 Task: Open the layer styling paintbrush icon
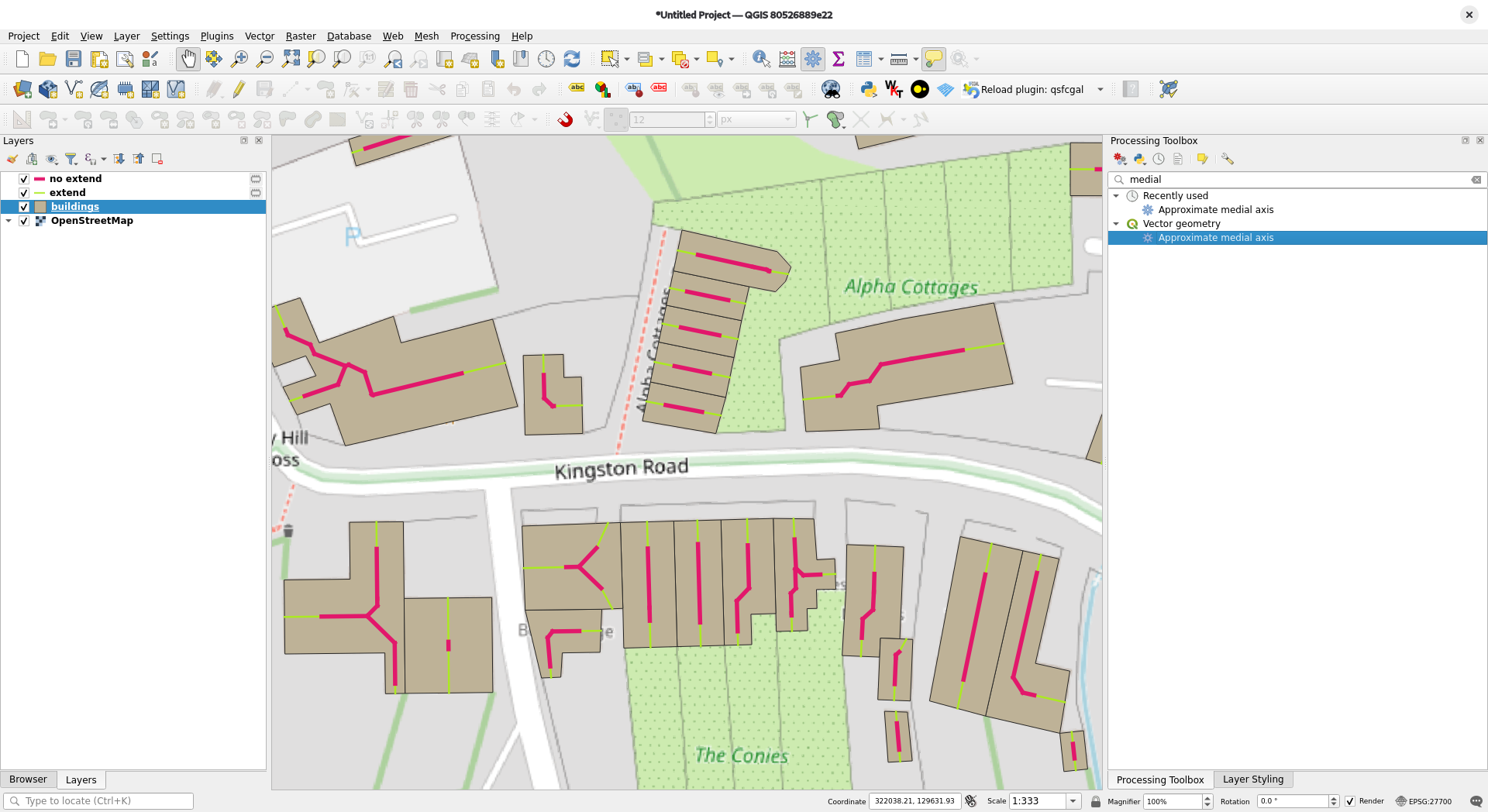(12, 159)
